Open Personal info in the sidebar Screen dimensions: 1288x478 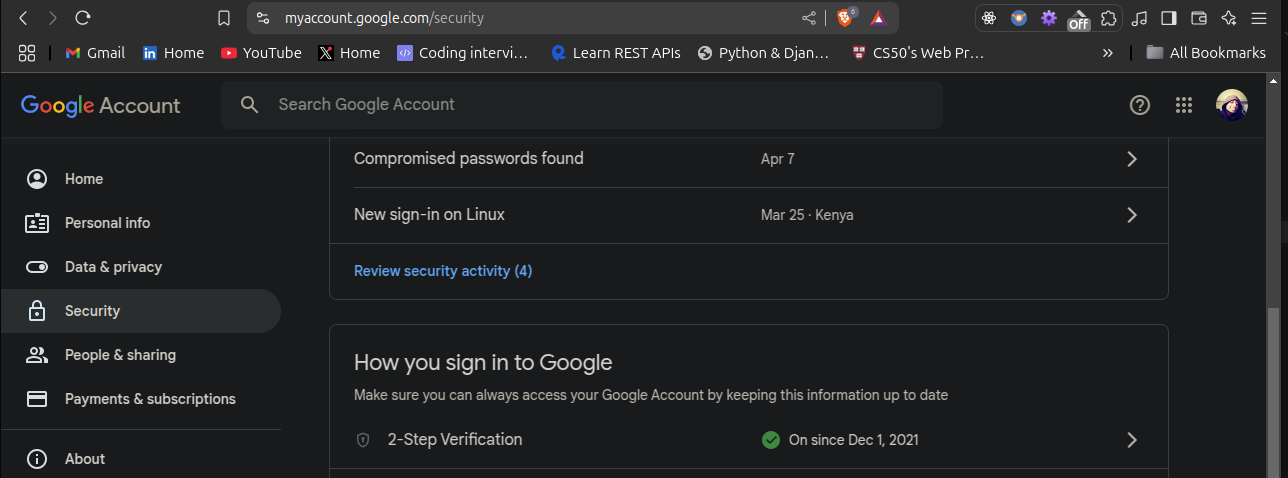[x=141, y=223]
